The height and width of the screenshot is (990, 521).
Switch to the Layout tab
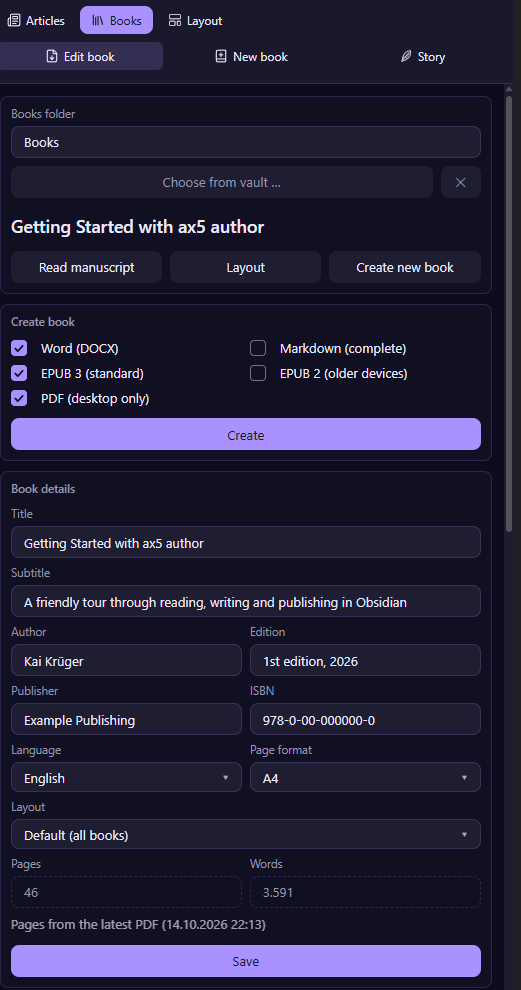point(195,20)
